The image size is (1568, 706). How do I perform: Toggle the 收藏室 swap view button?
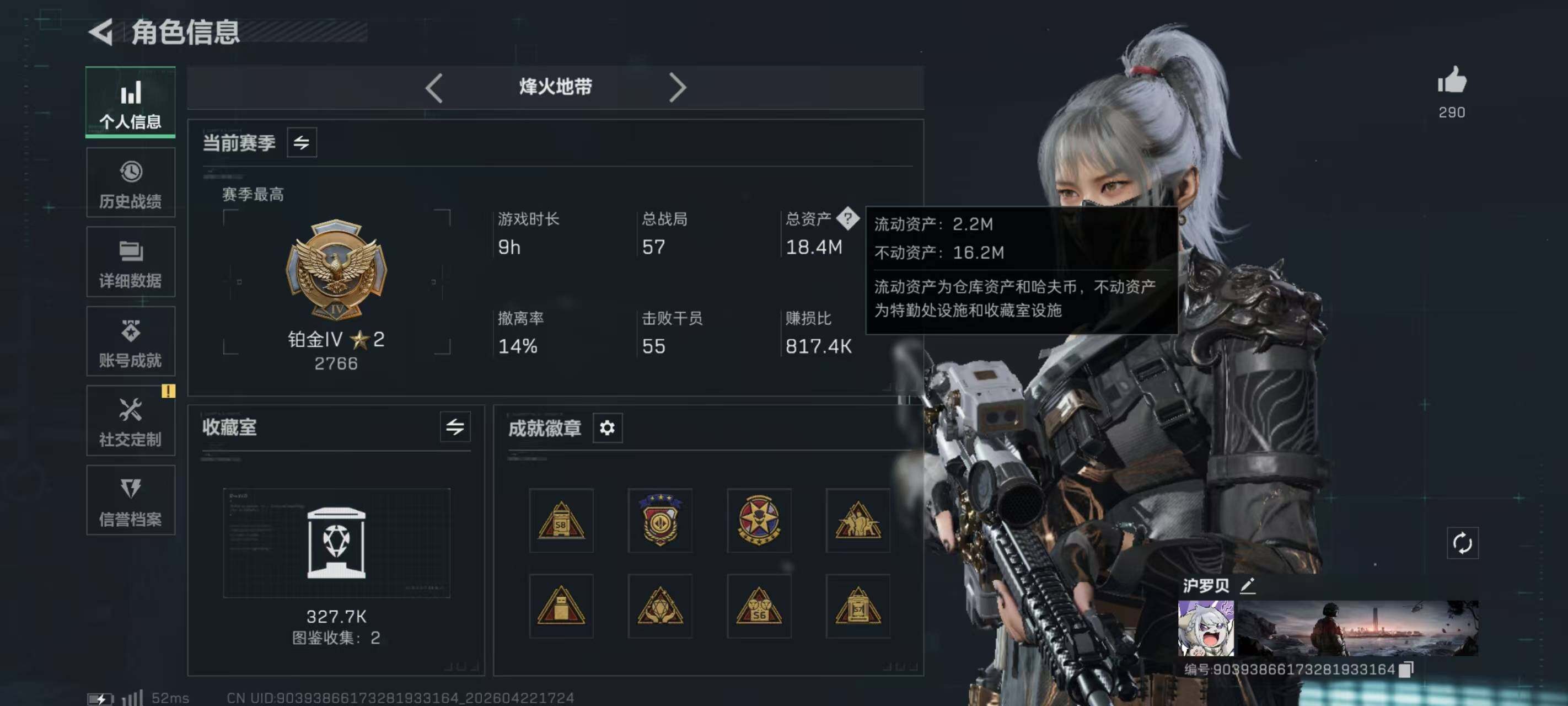[455, 426]
